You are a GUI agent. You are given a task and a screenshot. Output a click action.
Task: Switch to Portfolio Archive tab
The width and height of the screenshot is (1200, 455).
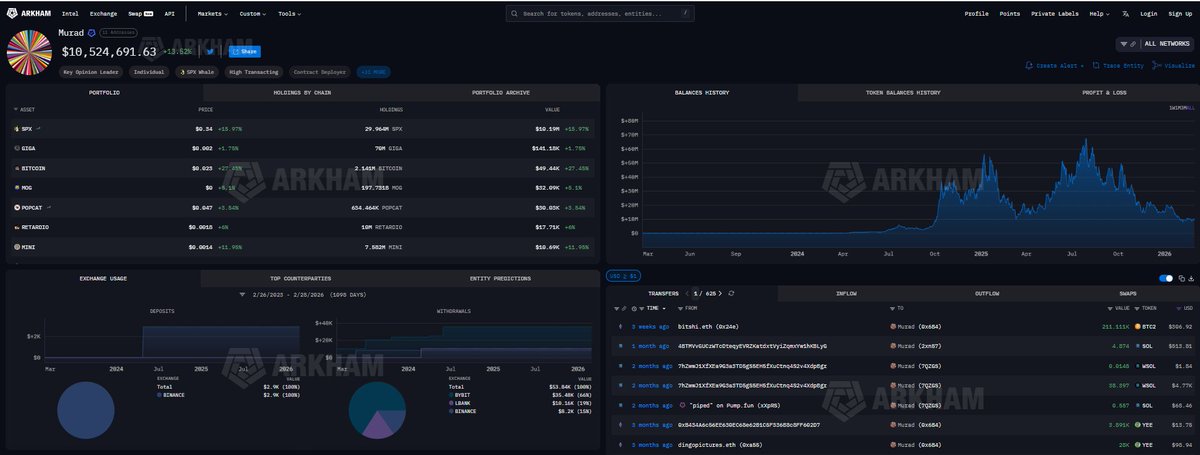(501, 92)
